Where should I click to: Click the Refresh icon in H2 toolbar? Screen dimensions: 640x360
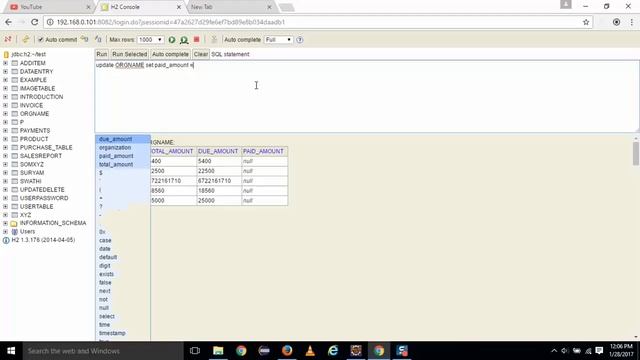[x=26, y=40]
